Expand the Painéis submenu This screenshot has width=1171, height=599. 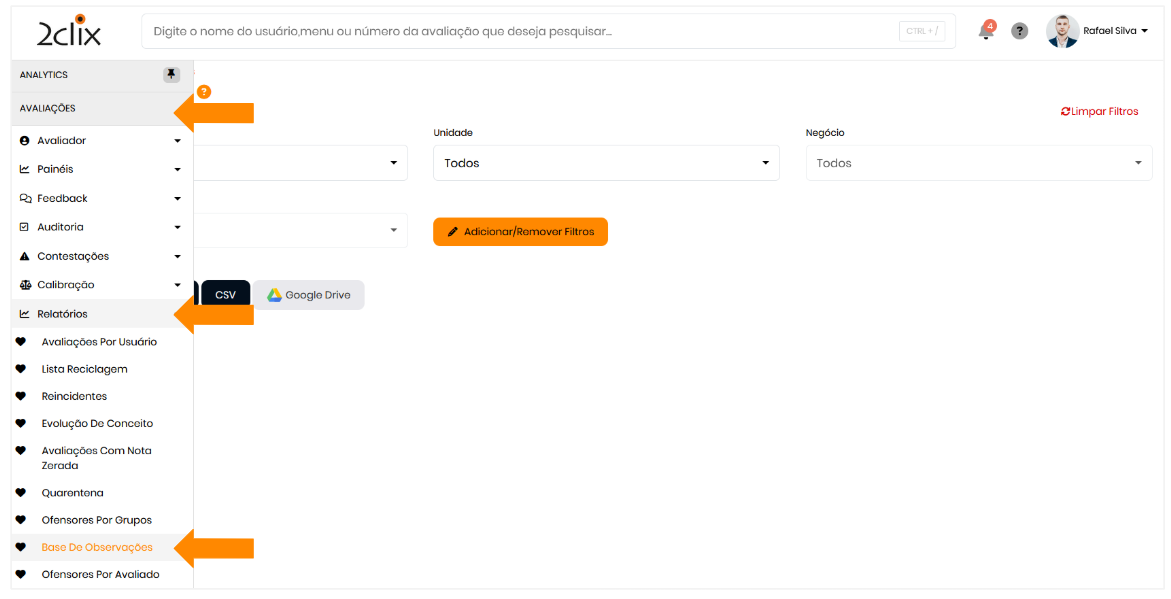100,170
